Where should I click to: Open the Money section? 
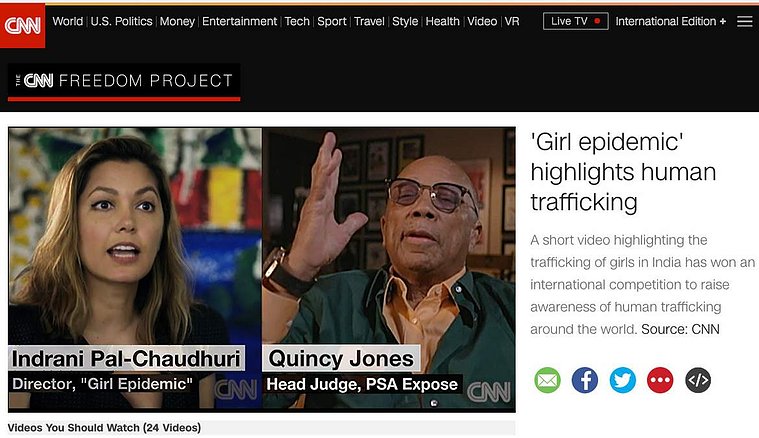click(177, 21)
